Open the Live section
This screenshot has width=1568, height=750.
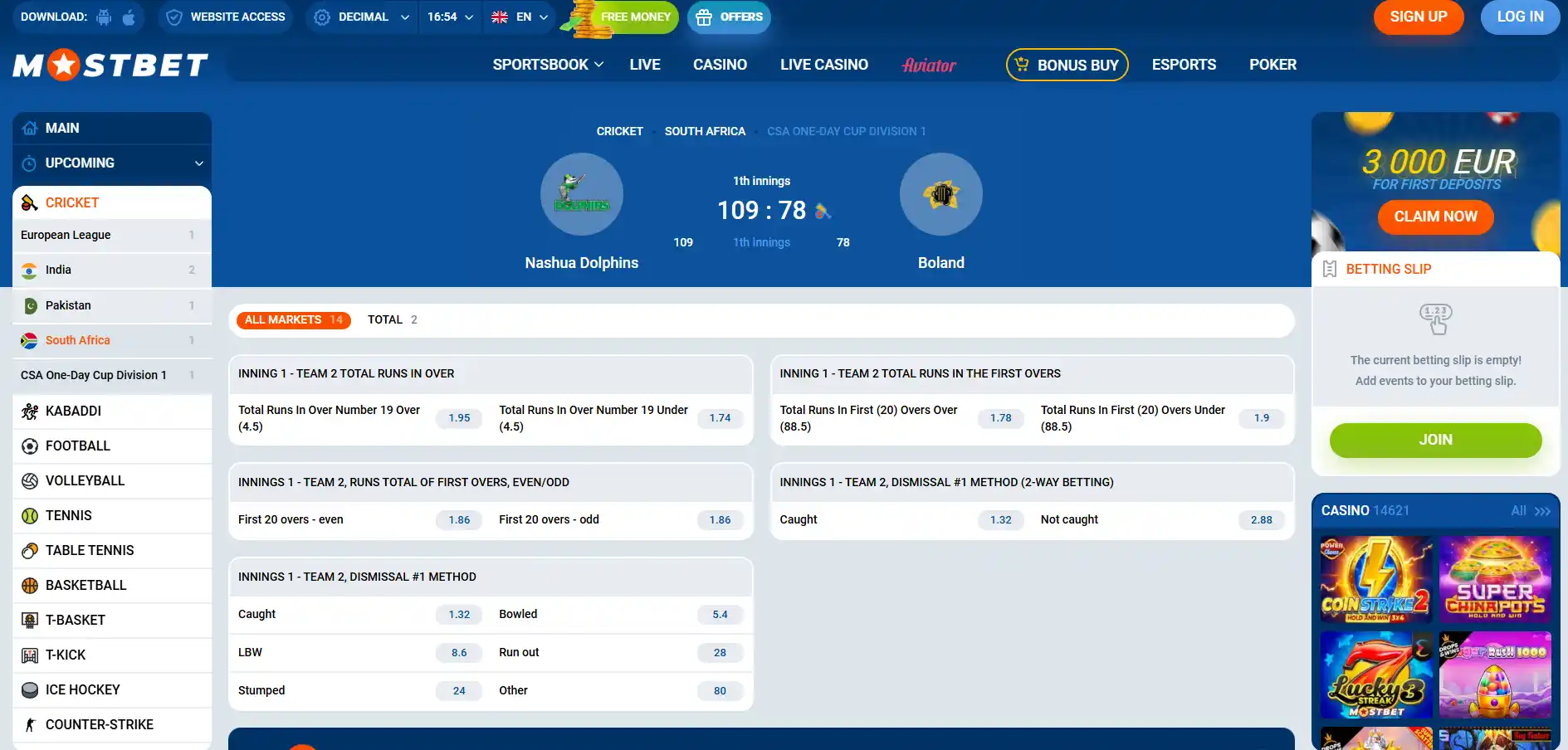[645, 65]
